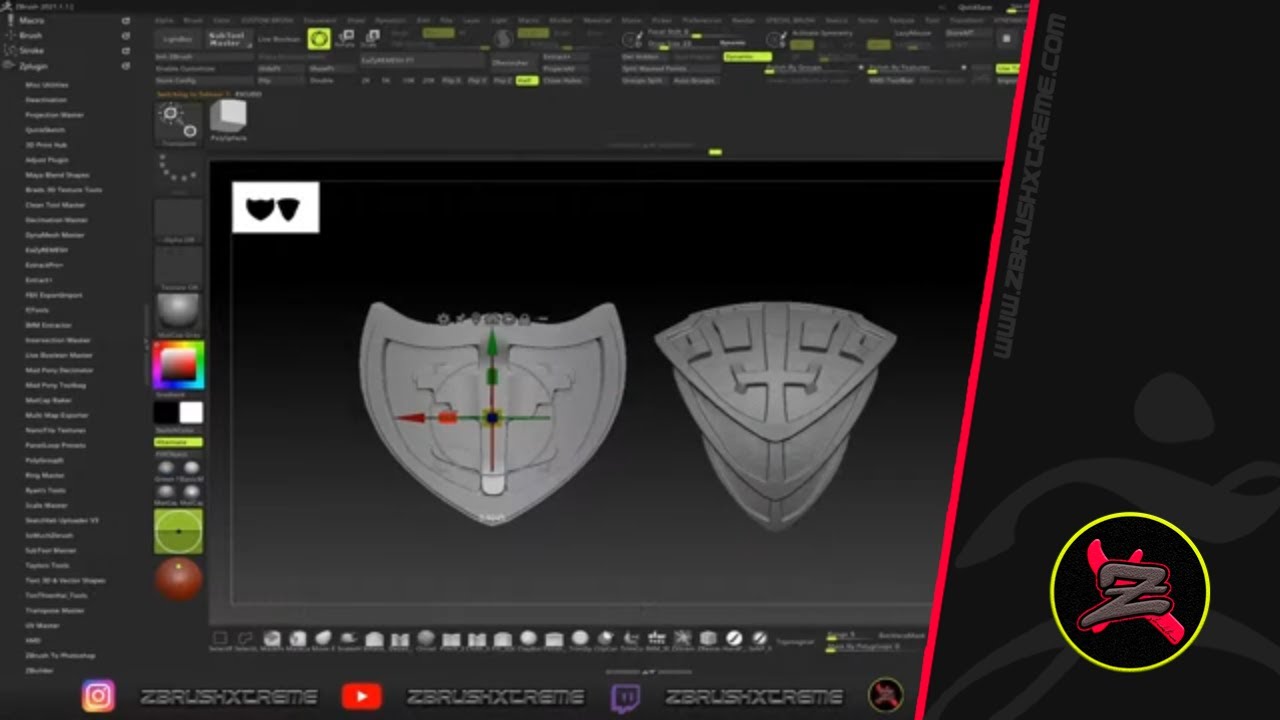Open the Preferences menu
The width and height of the screenshot is (1280, 720).
[702, 20]
